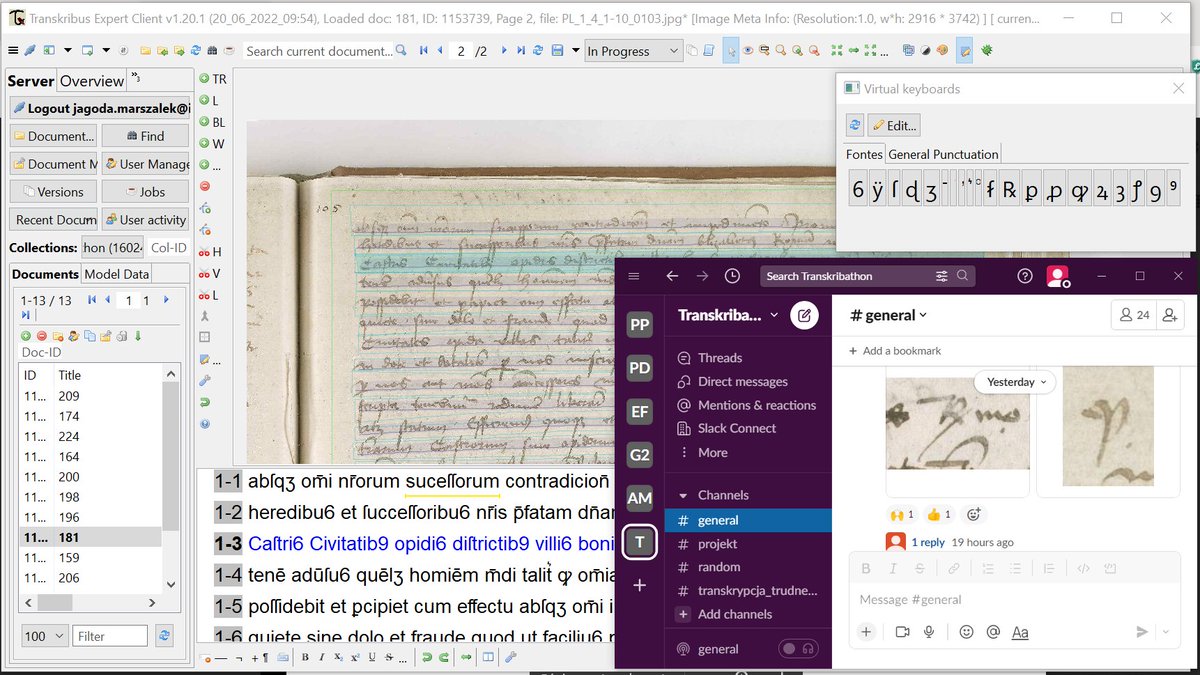Screen dimensions: 1200x675
Task: Apply strikethrough formatting in transcription editor
Action: click(388, 657)
